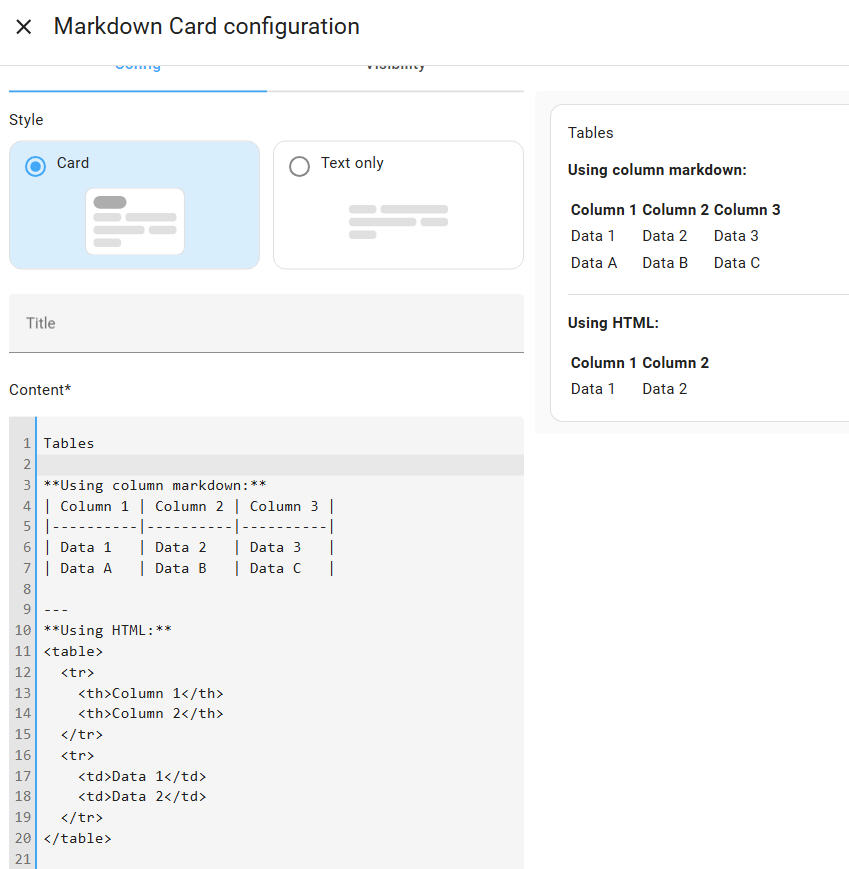Click the Data 1 link in the preview
This screenshot has width=849, height=869.
pyautogui.click(x=593, y=235)
